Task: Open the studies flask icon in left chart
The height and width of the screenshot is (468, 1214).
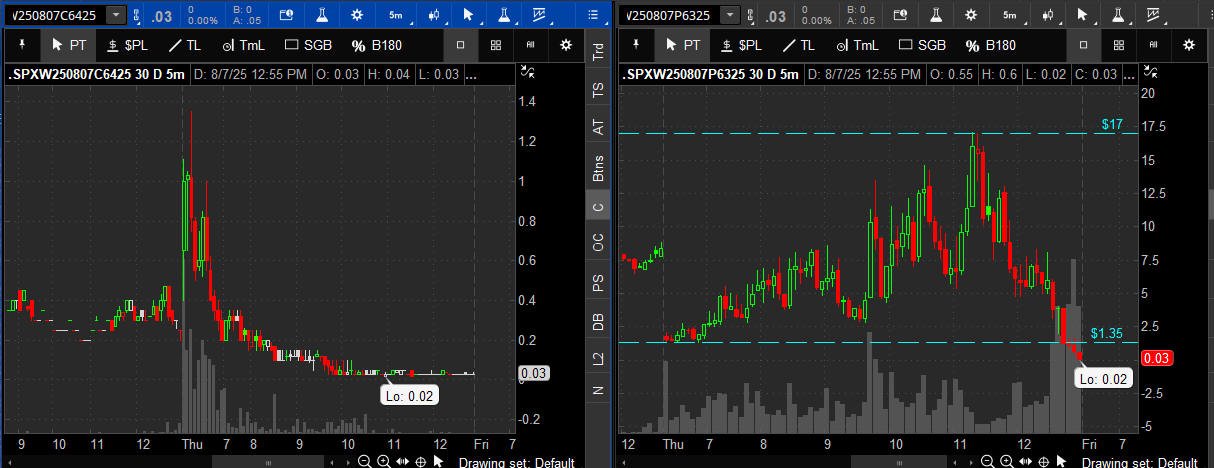Action: [x=322, y=15]
